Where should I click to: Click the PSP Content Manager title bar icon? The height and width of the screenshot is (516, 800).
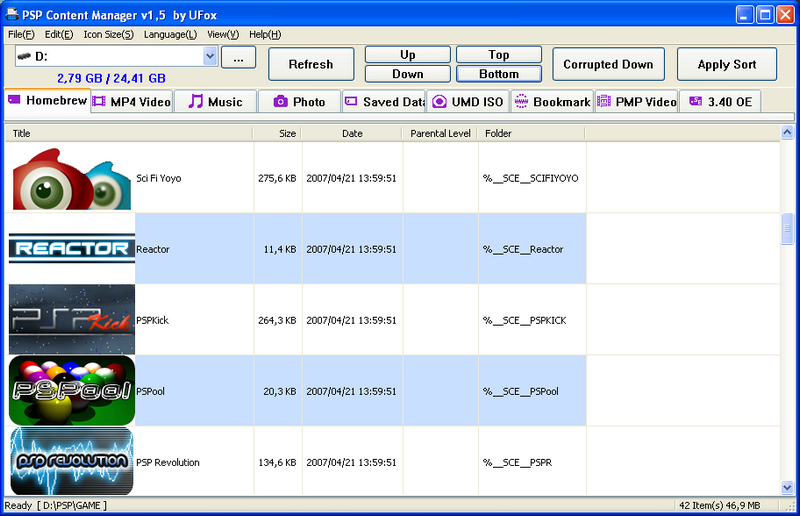pyautogui.click(x=11, y=14)
